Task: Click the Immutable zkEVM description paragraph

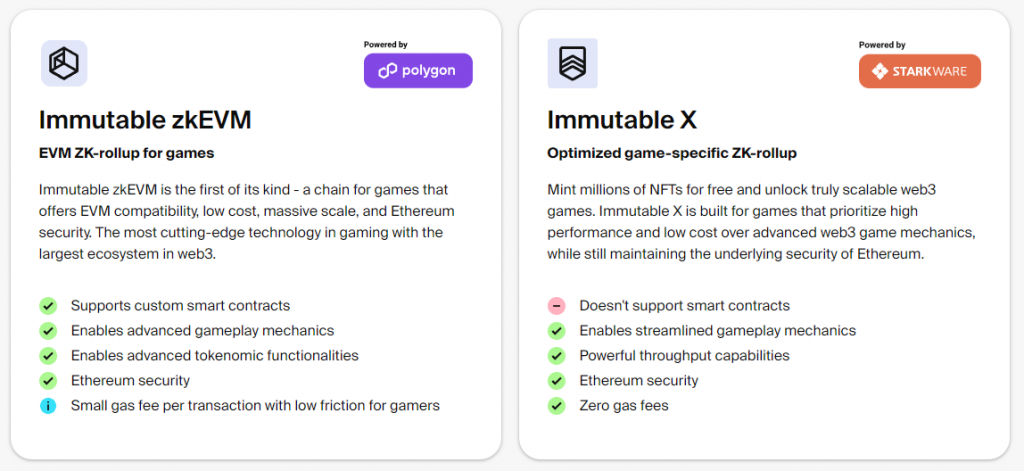Action: 247,222
